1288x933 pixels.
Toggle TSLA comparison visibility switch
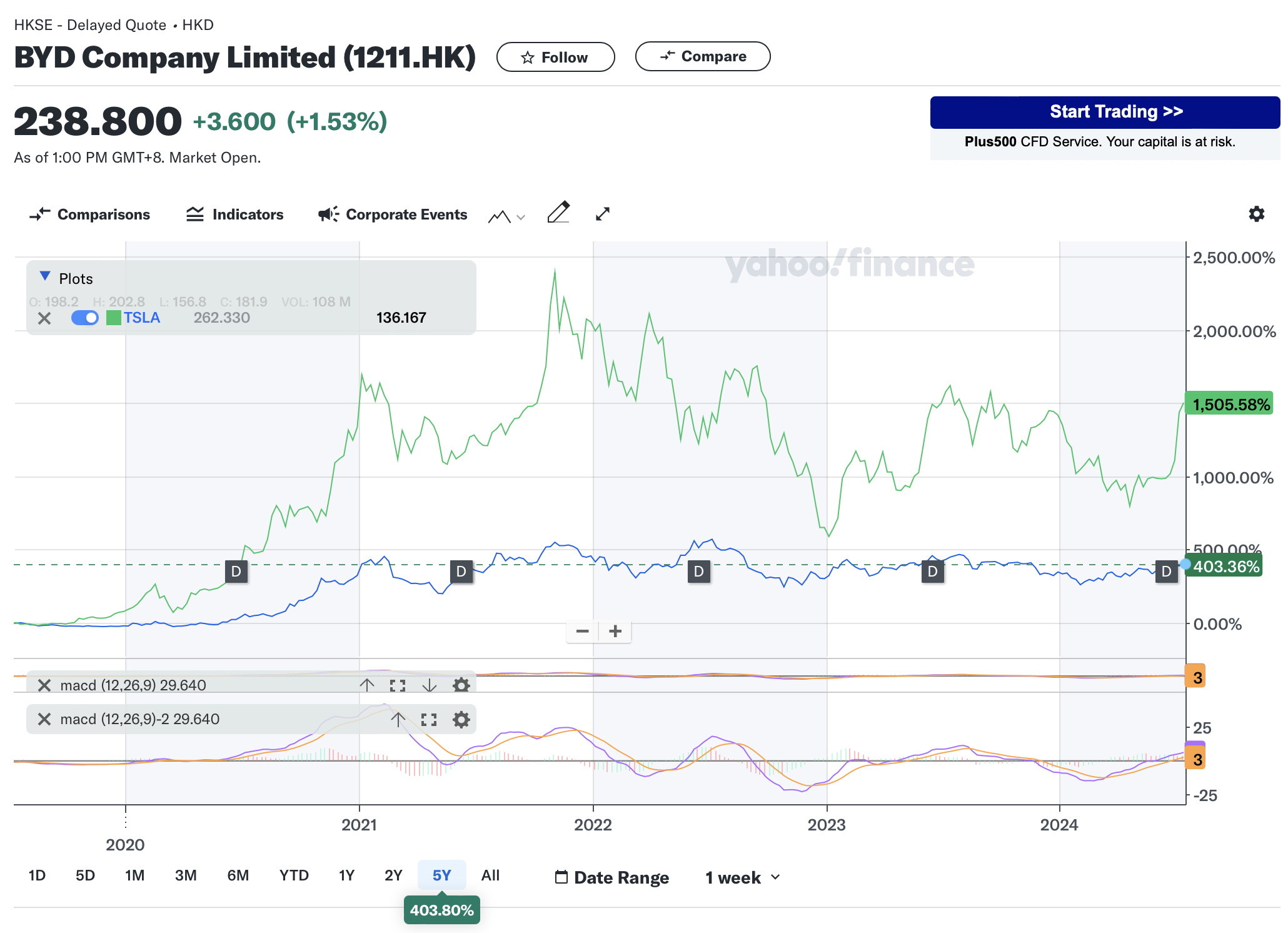point(85,318)
